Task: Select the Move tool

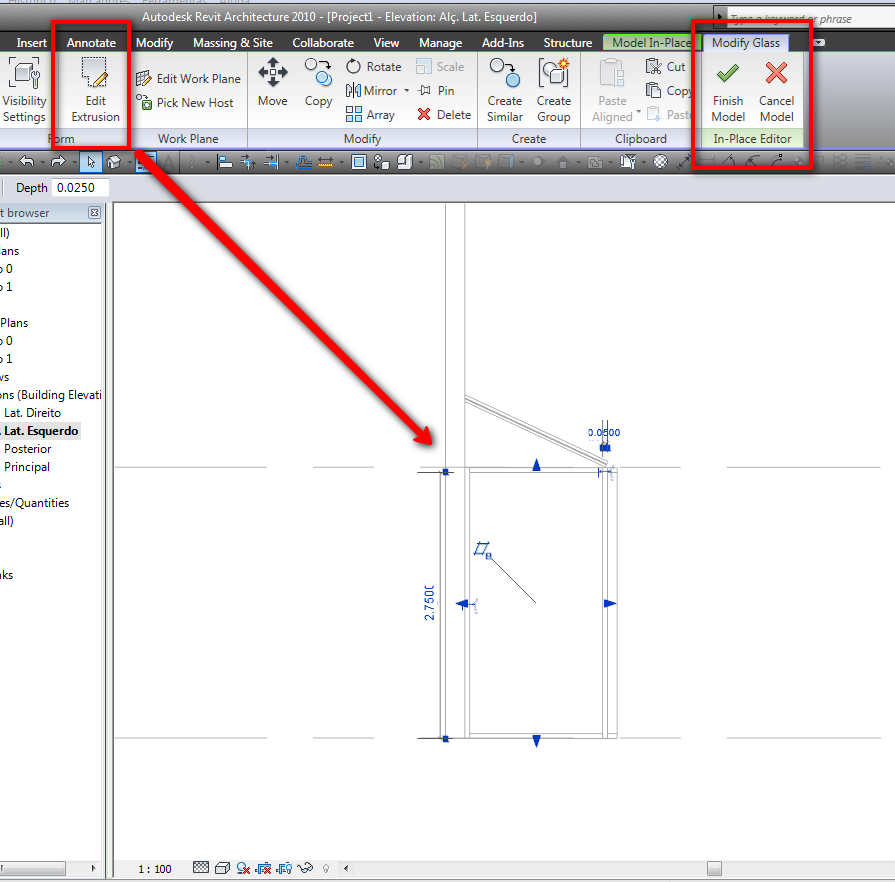Action: pos(273,82)
